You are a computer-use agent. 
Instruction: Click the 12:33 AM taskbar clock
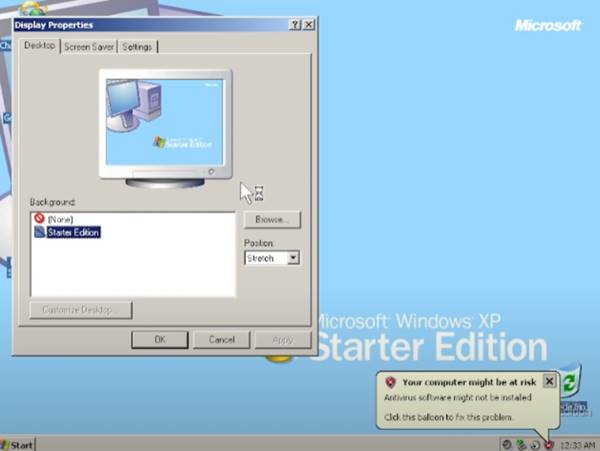[x=578, y=445]
